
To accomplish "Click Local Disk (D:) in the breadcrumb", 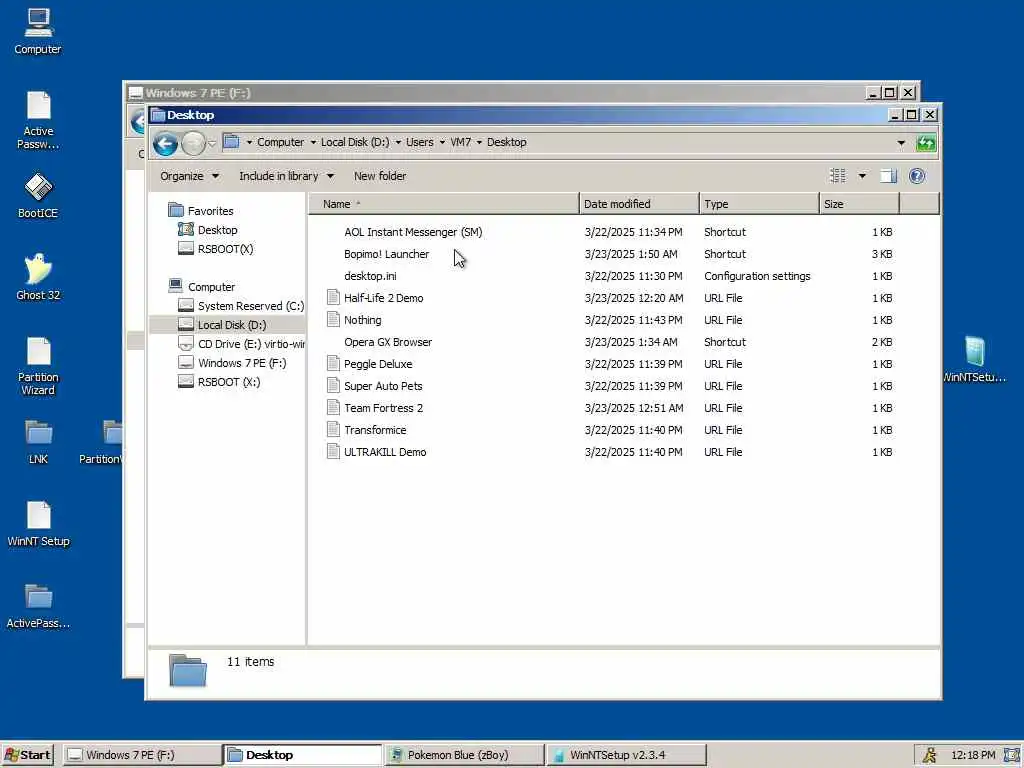I will pyautogui.click(x=355, y=142).
